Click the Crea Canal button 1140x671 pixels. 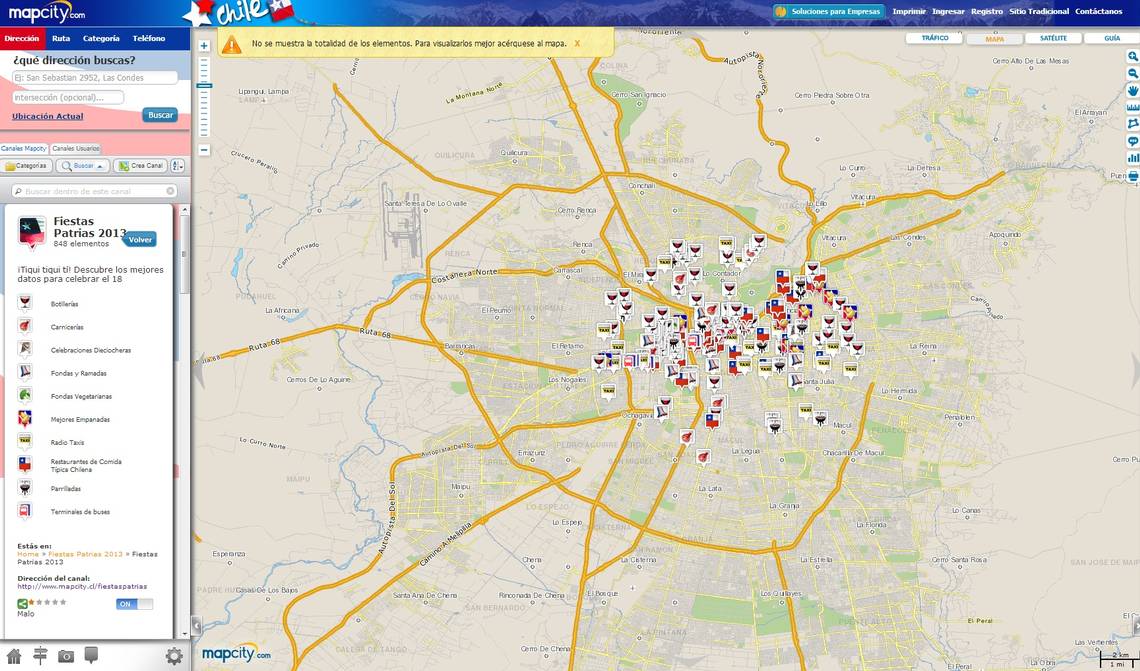[x=140, y=166]
